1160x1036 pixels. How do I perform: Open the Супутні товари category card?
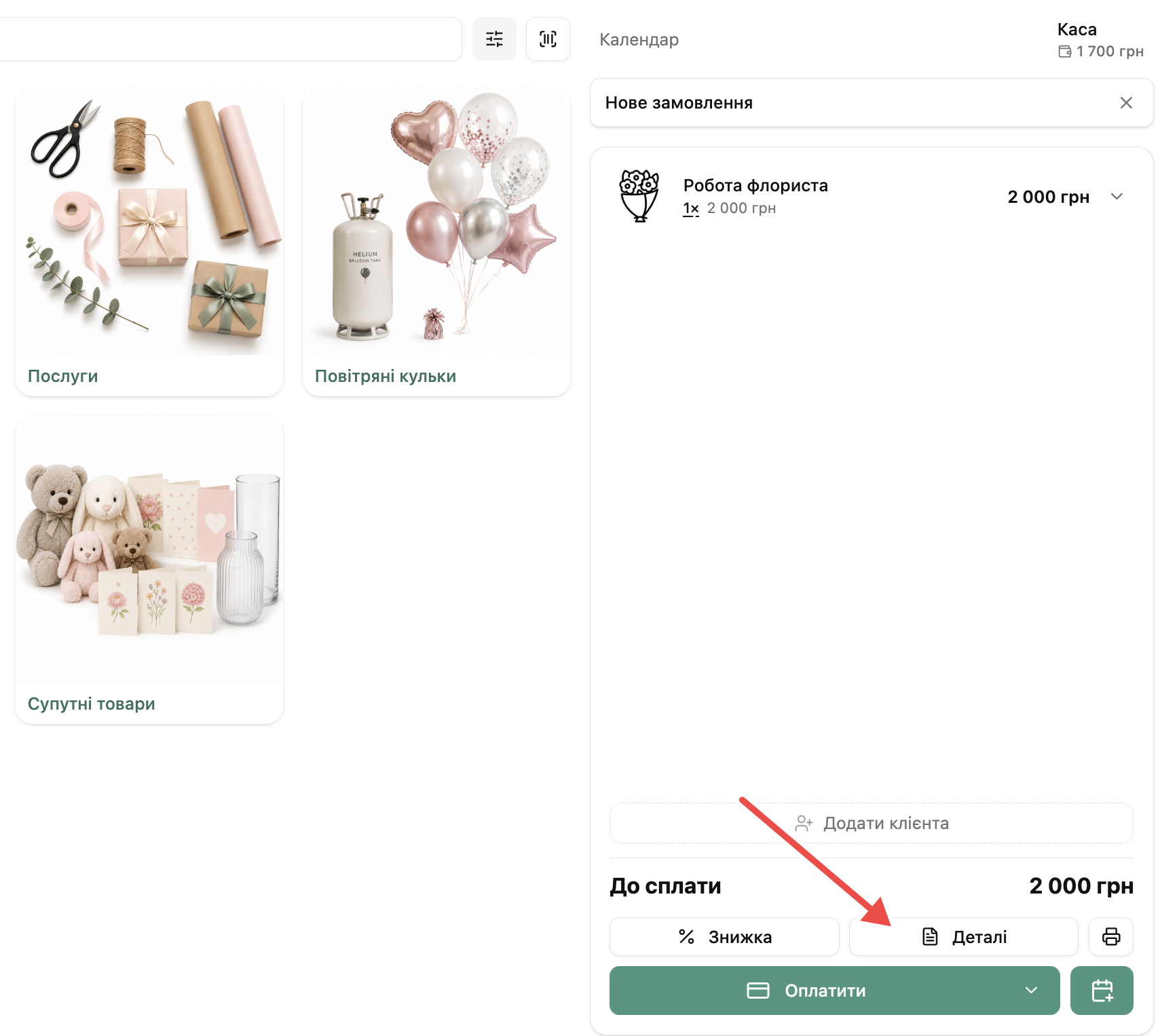pos(149,570)
